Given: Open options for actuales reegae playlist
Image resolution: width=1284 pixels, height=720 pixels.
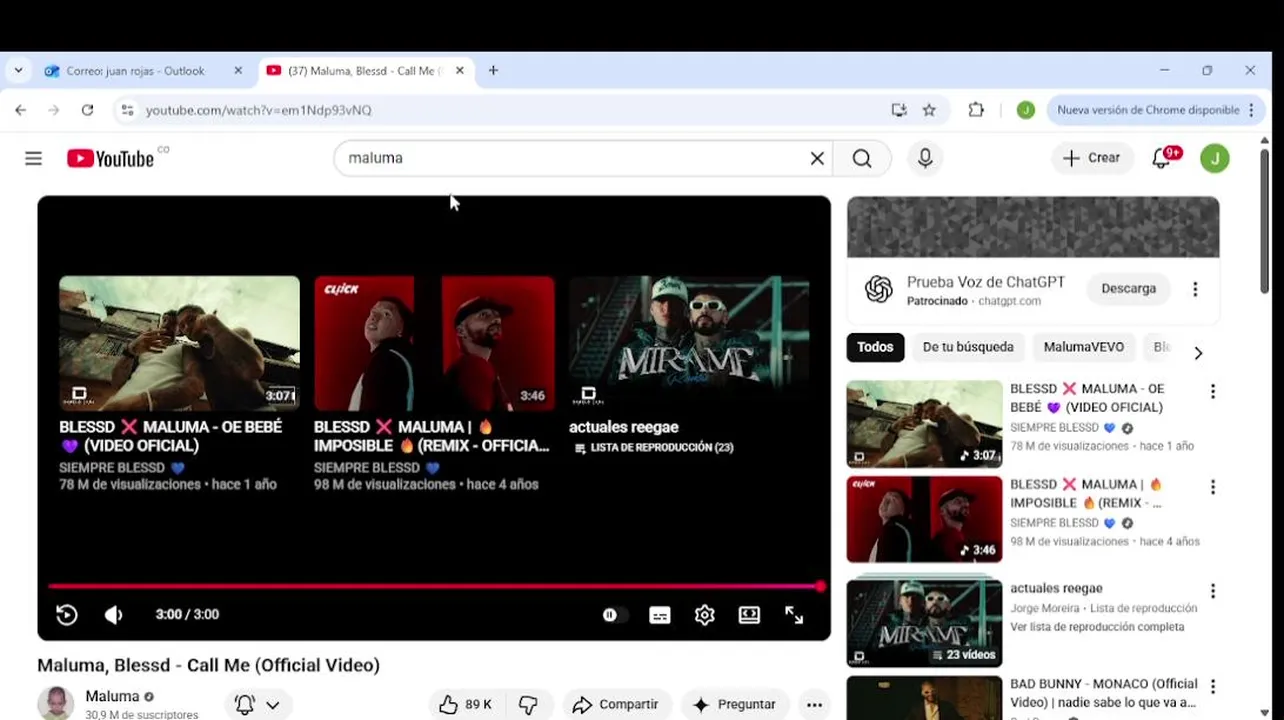Looking at the screenshot, I should pyautogui.click(x=1213, y=591).
